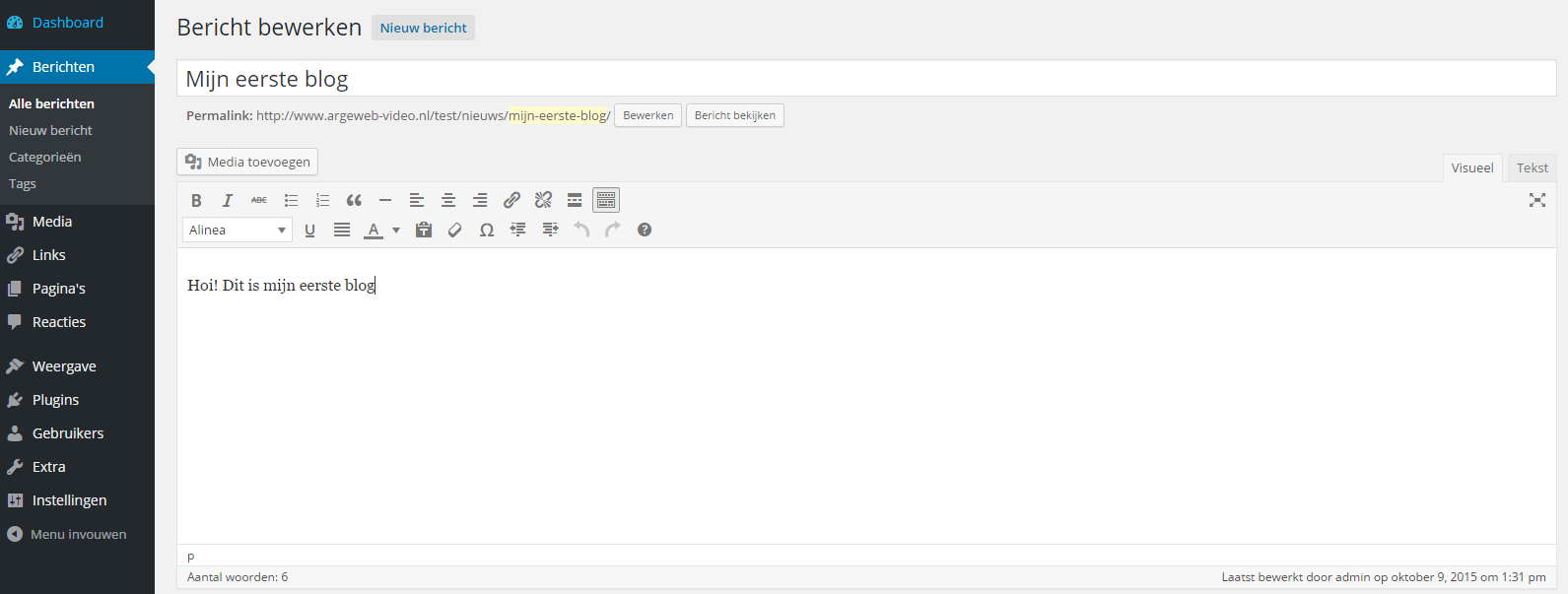Insert a link with the chain icon
Image resolution: width=1568 pixels, height=594 pixels.
511,200
